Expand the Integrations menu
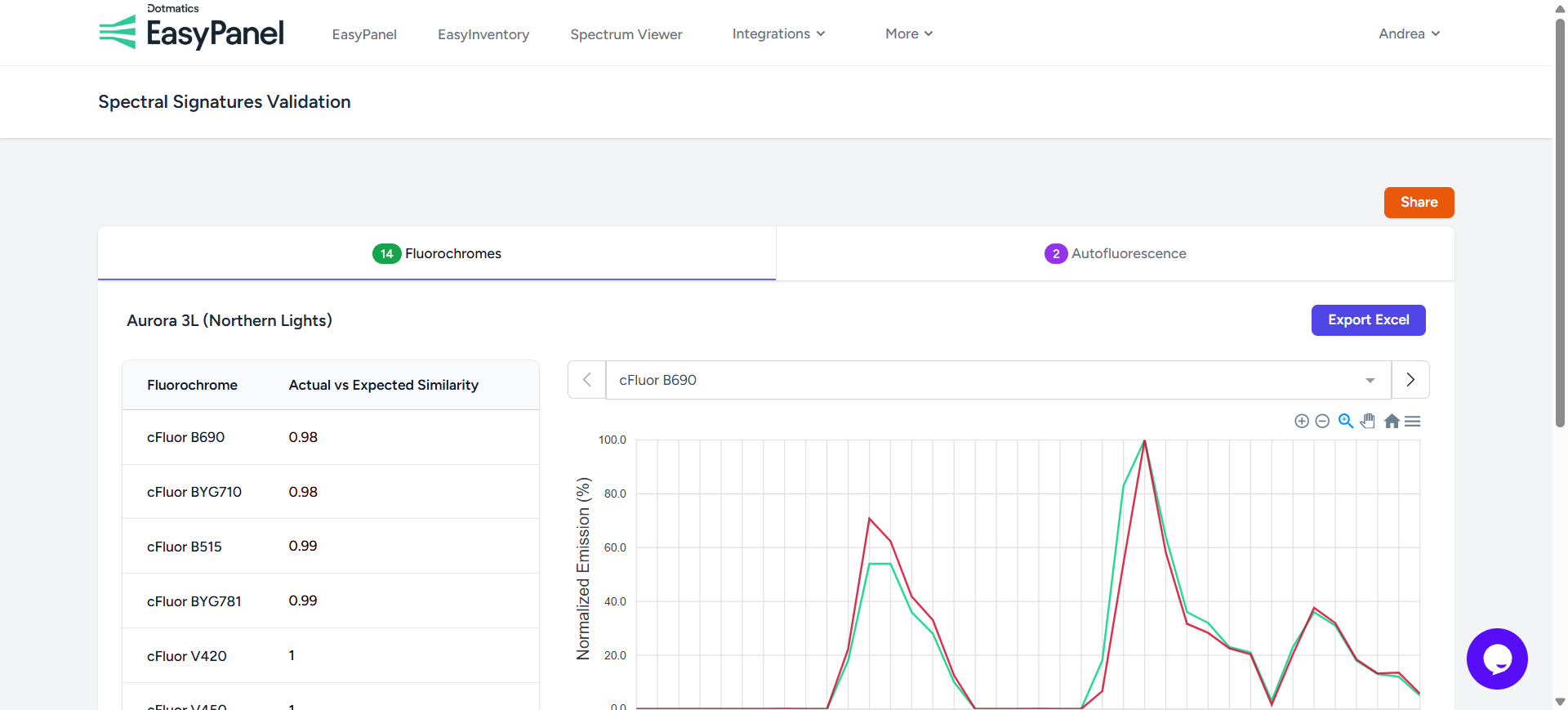This screenshot has width=1568, height=710. point(778,33)
